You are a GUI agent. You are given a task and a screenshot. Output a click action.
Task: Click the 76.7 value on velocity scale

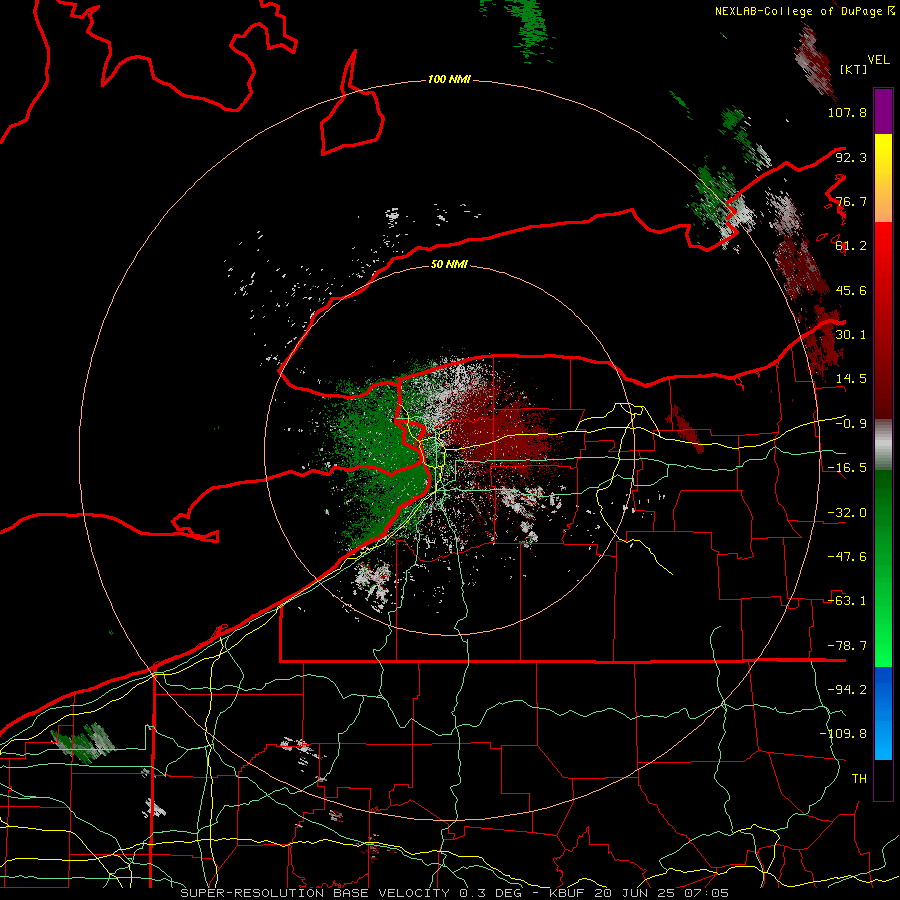(x=851, y=201)
